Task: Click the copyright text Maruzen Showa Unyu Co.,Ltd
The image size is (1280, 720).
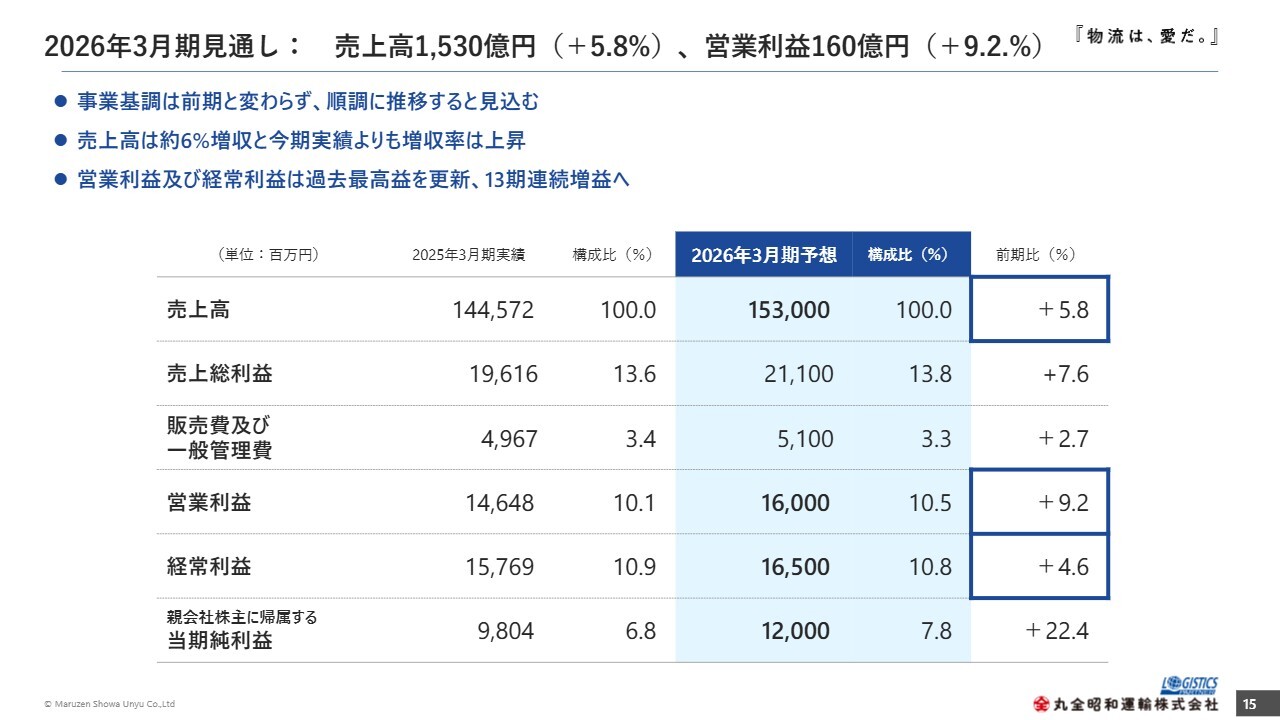Action: (110, 704)
